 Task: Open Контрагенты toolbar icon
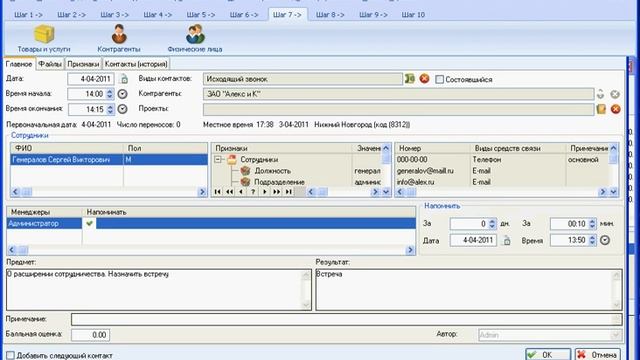click(x=119, y=38)
